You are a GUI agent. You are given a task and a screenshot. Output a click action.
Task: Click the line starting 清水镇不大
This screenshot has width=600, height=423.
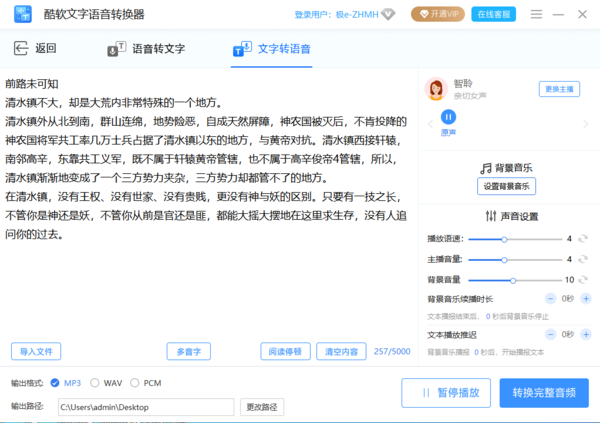coord(114,103)
